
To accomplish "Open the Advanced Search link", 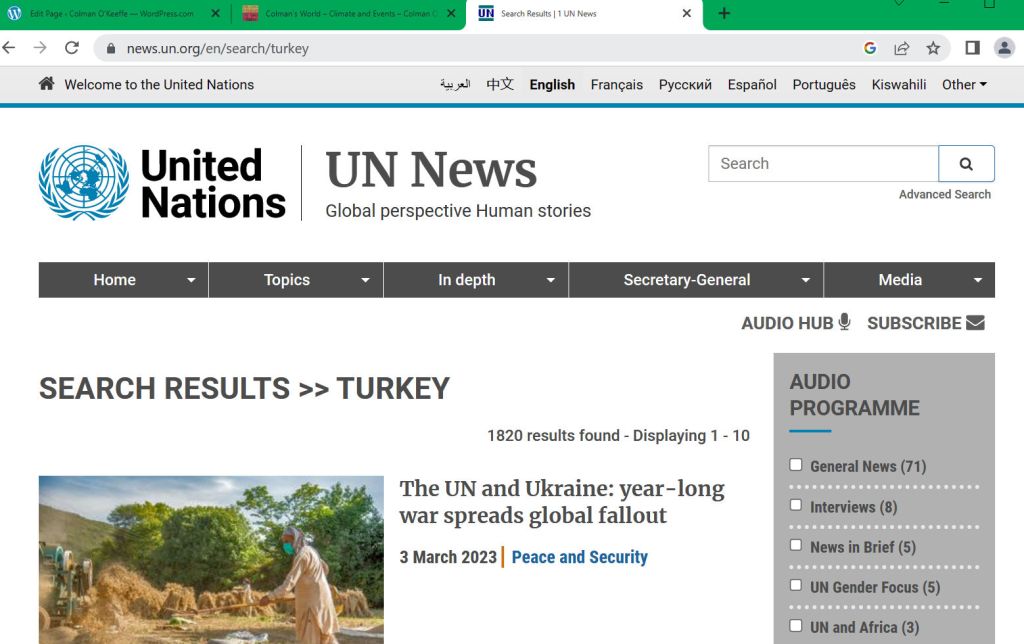I will tap(944, 194).
